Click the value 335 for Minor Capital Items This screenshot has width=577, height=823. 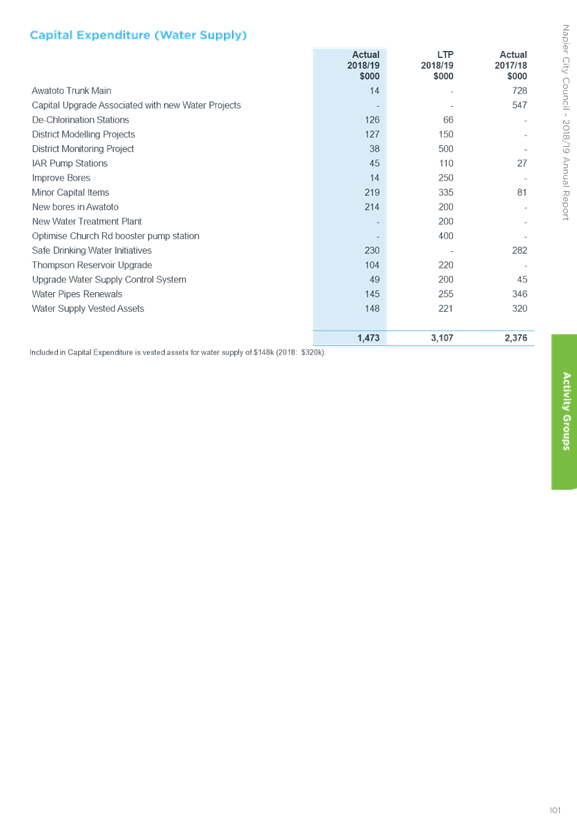[x=446, y=193]
